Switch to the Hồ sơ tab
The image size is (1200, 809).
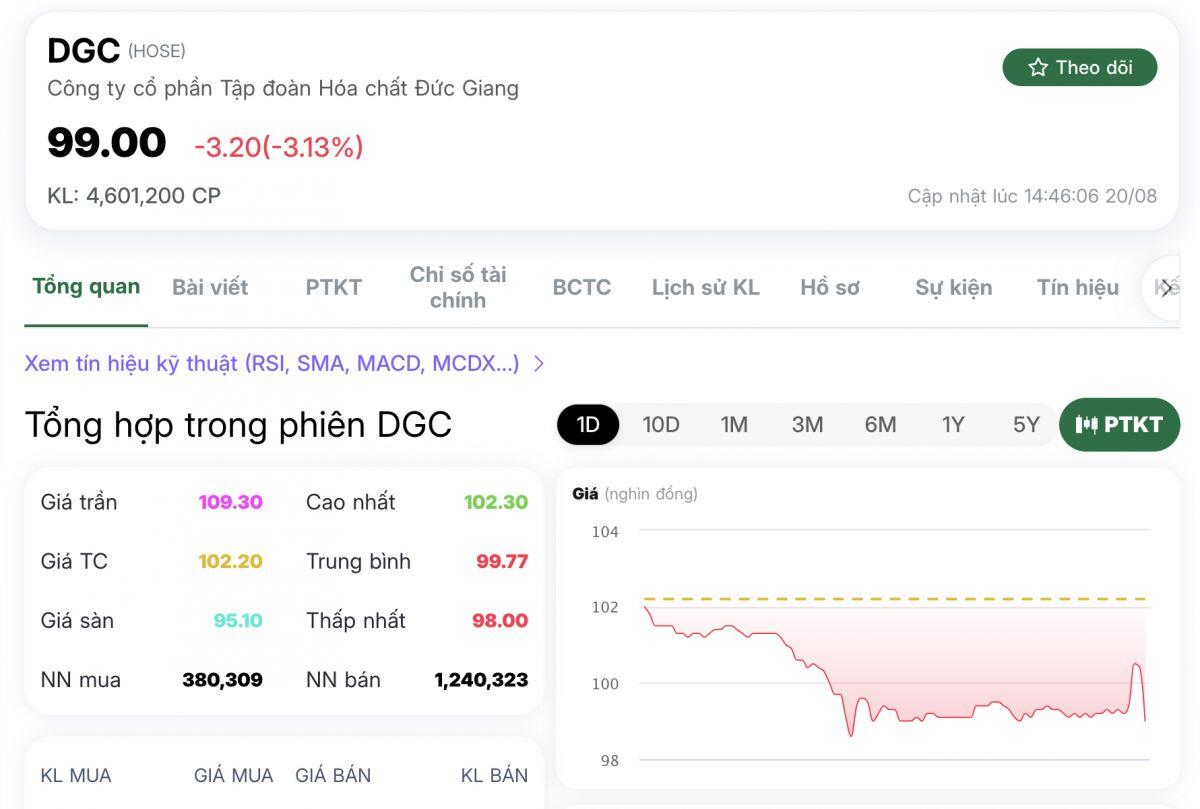pos(830,287)
